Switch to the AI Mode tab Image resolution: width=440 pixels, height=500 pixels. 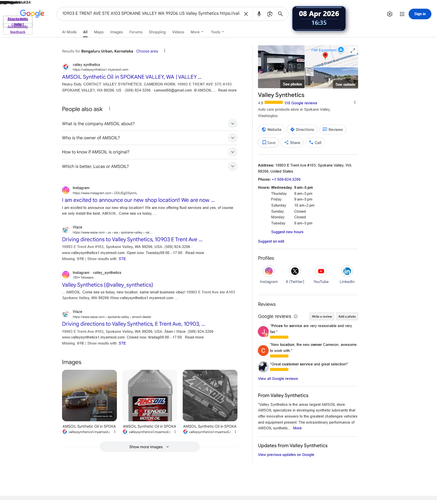[x=69, y=32]
